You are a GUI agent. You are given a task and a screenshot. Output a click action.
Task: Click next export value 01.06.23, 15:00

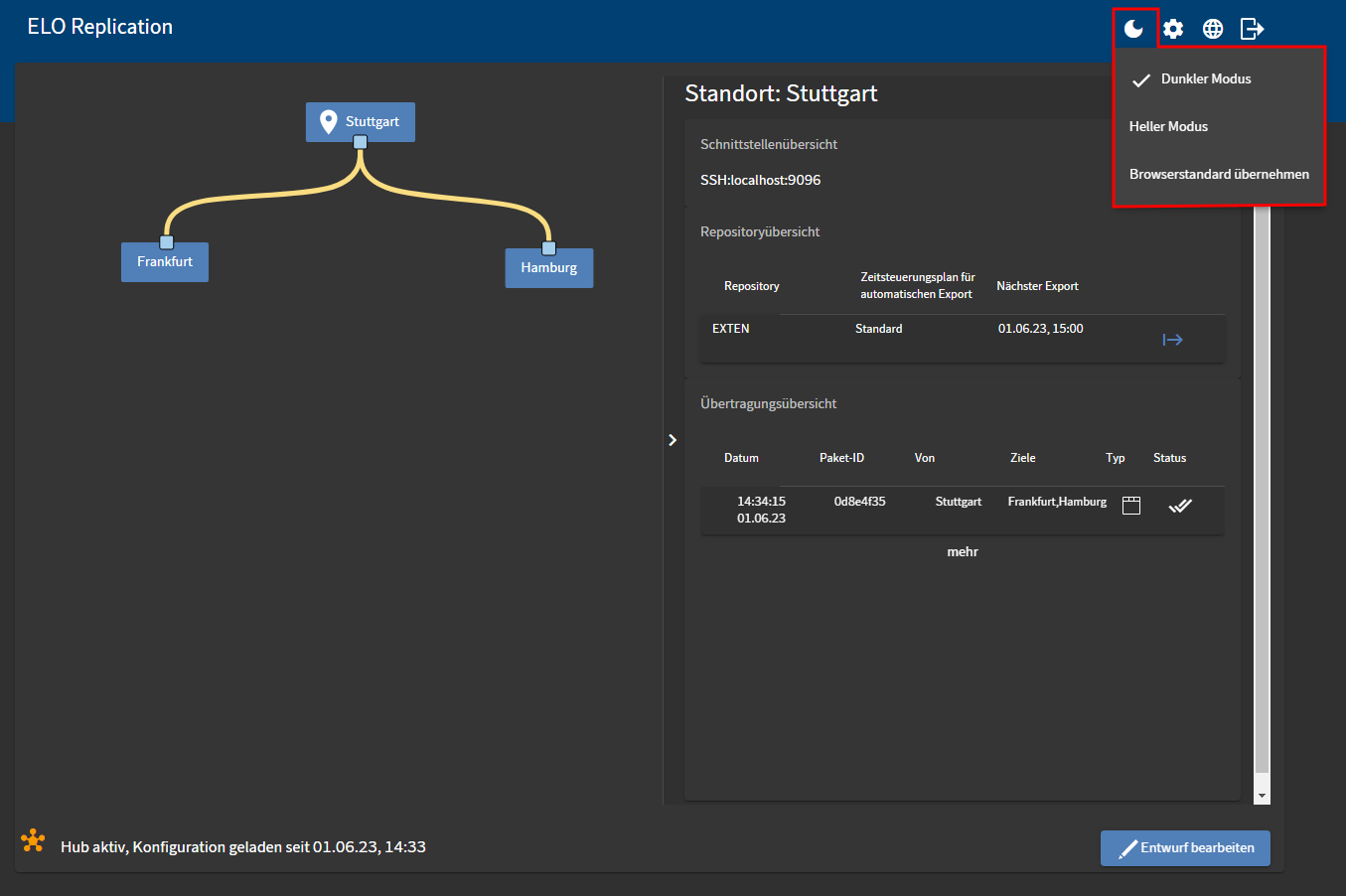click(1040, 329)
